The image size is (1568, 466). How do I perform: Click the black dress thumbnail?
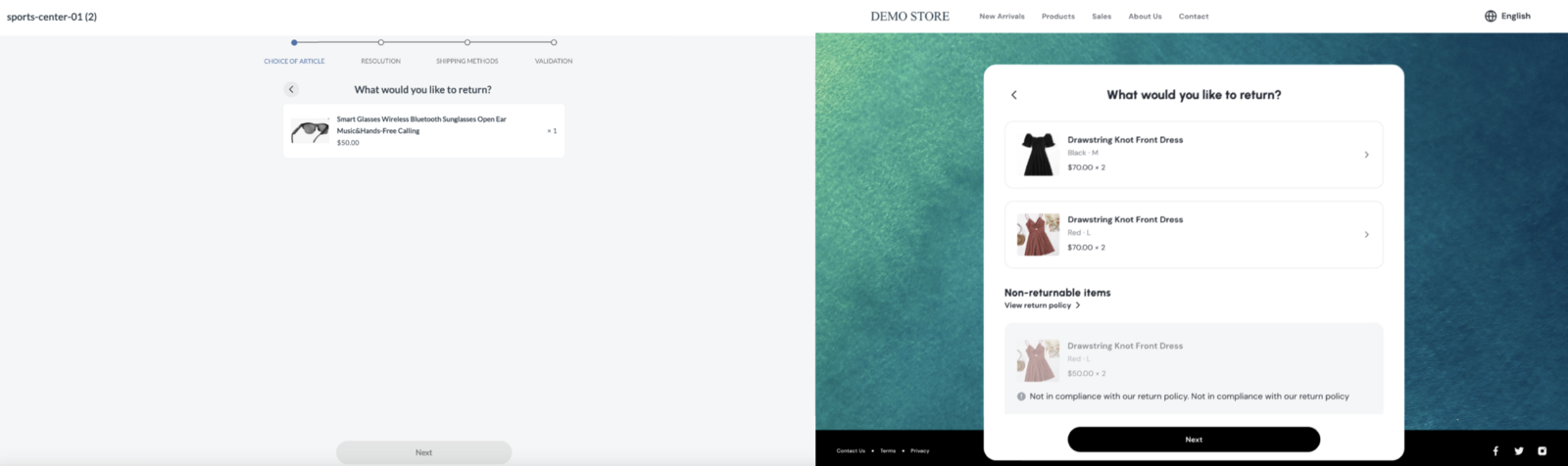(x=1038, y=155)
